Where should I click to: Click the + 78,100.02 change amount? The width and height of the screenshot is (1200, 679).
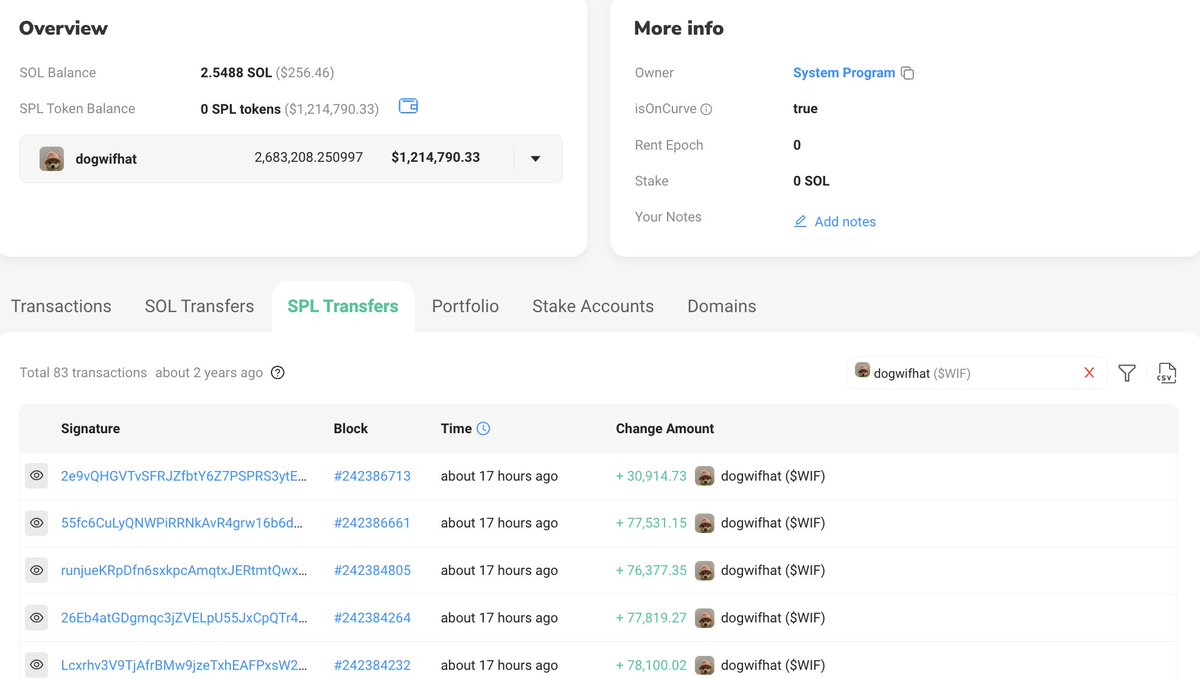click(651, 665)
